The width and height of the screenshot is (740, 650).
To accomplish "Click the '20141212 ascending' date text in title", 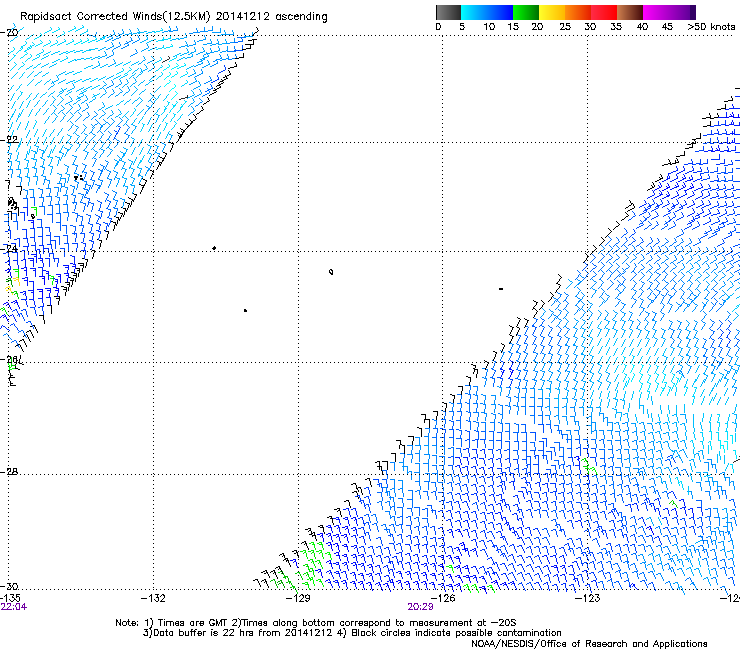I will click(271, 16).
